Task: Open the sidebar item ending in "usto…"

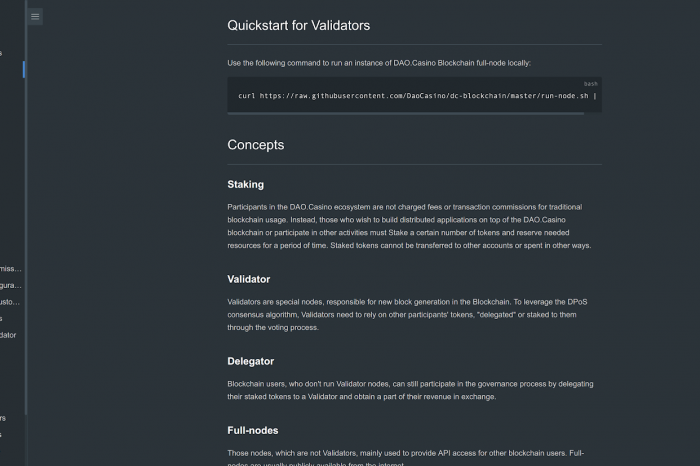Action: [10, 302]
